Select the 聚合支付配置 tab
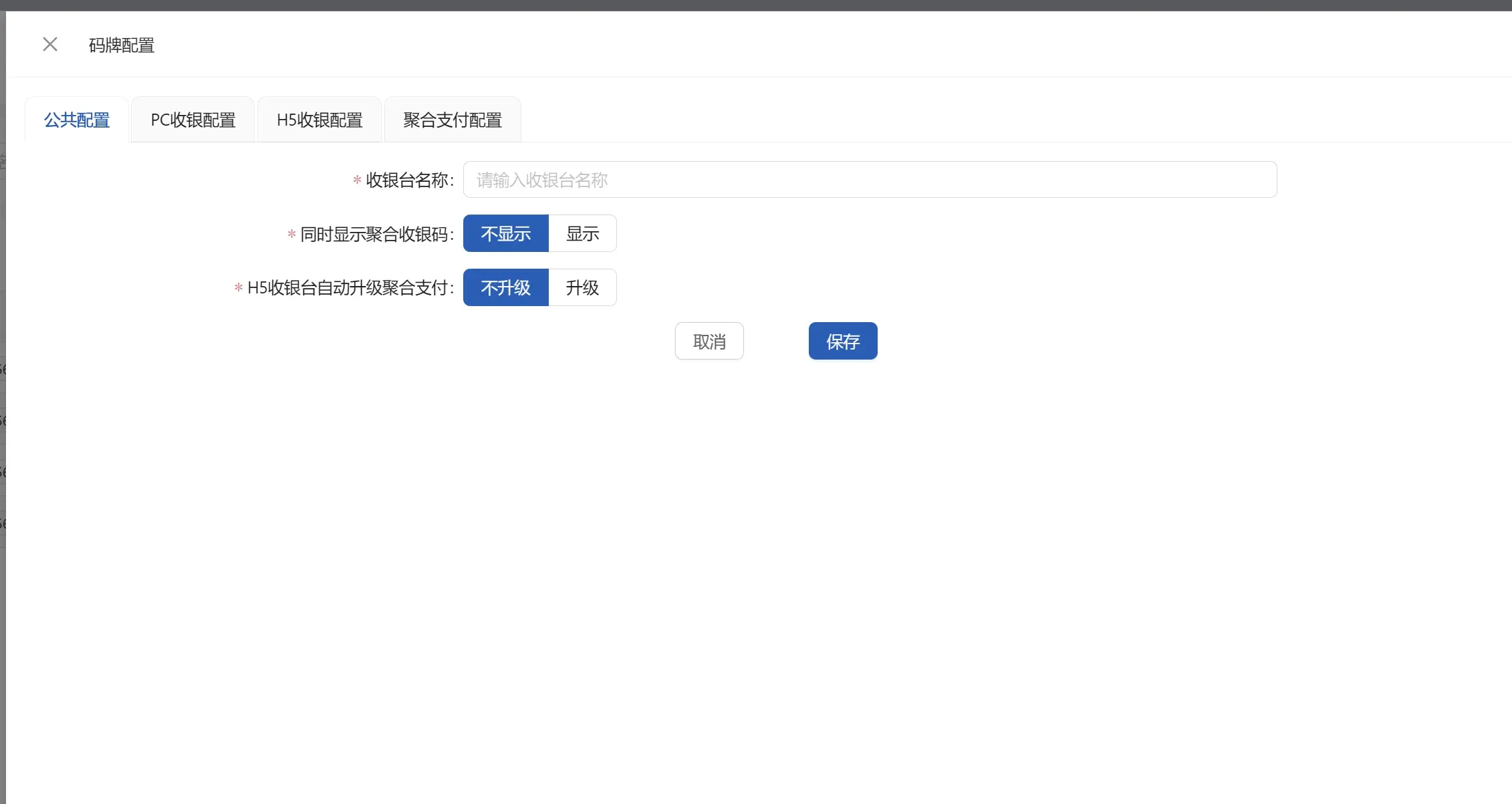 (453, 120)
